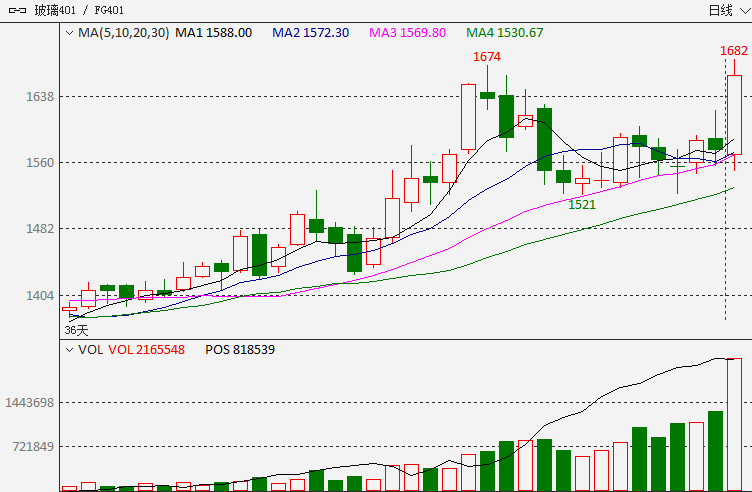Select the candlestick marked 1682 high
Screen dimensions: 752x492
point(734,115)
